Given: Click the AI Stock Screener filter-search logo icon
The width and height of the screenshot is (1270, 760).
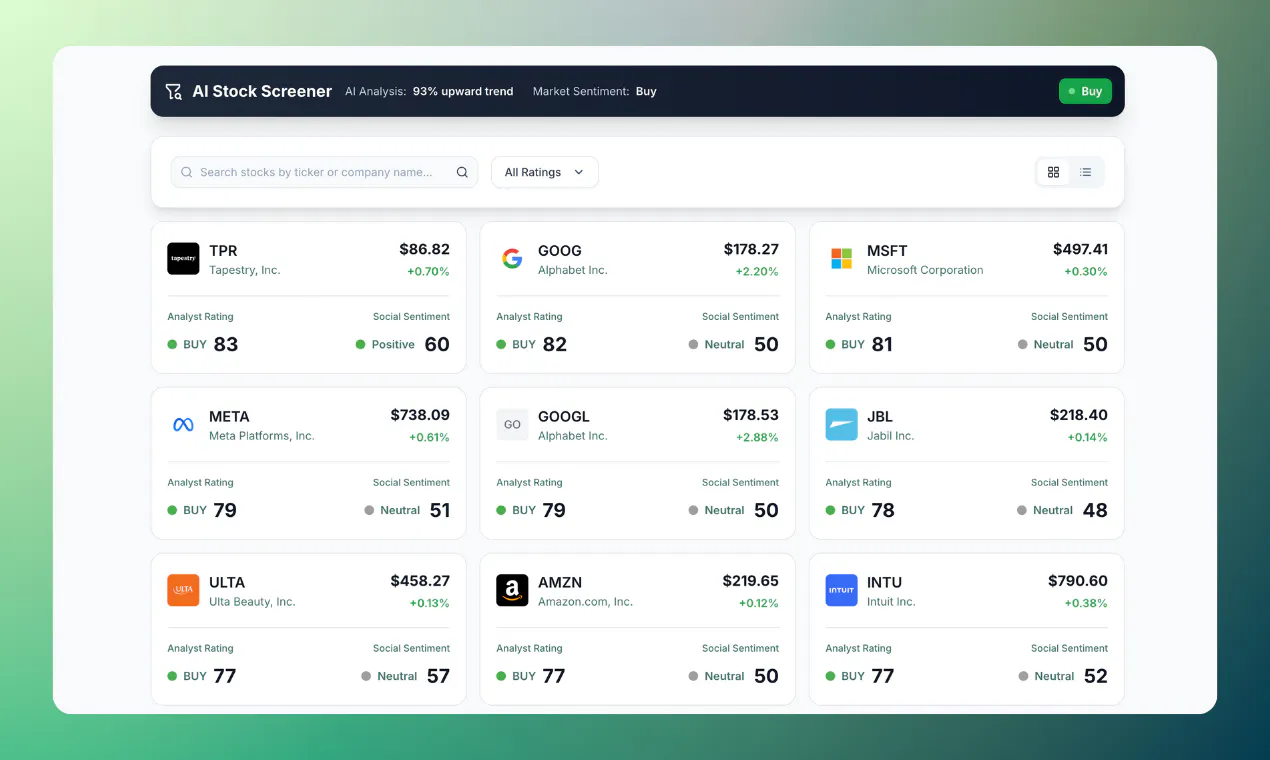Looking at the screenshot, I should click(173, 91).
